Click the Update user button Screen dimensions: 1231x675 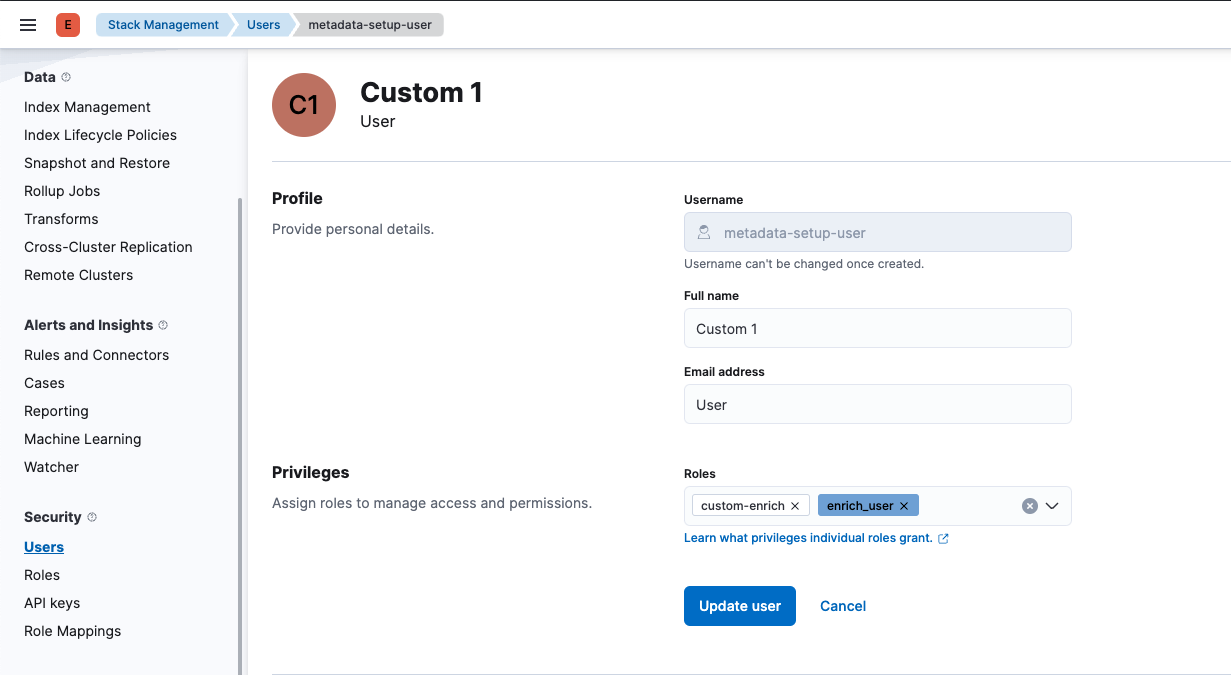point(740,606)
